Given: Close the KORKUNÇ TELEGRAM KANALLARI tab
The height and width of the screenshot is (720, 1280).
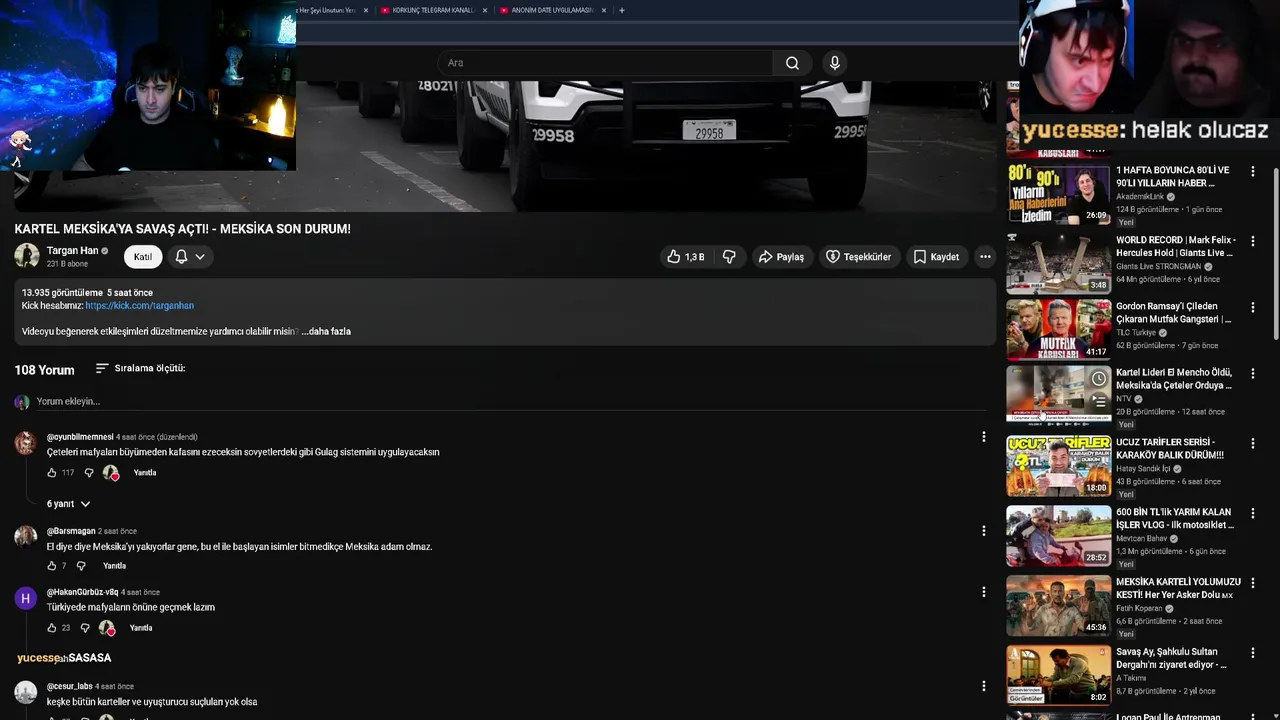Looking at the screenshot, I should pyautogui.click(x=485, y=10).
